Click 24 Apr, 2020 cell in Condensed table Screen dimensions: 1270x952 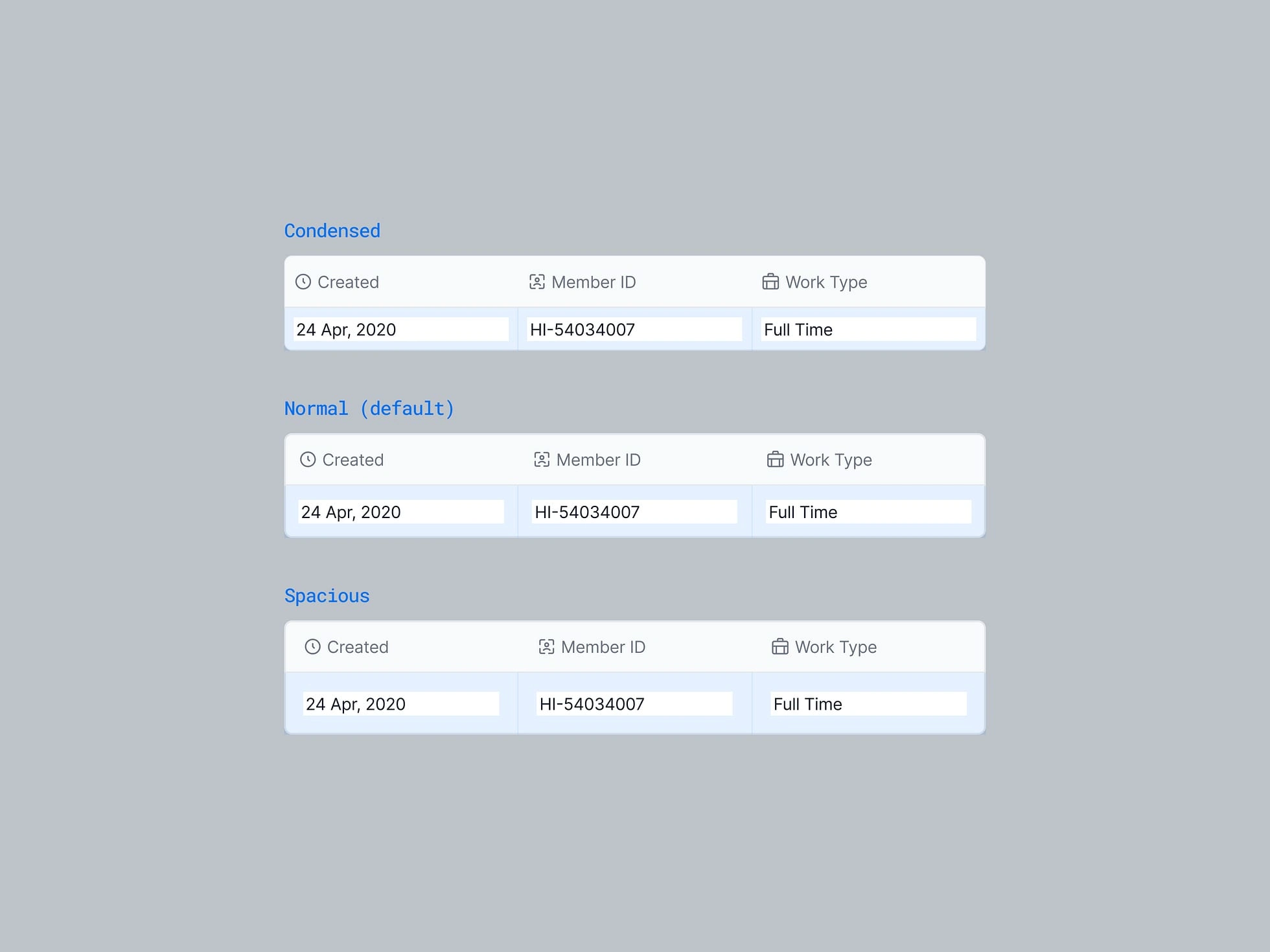[401, 329]
